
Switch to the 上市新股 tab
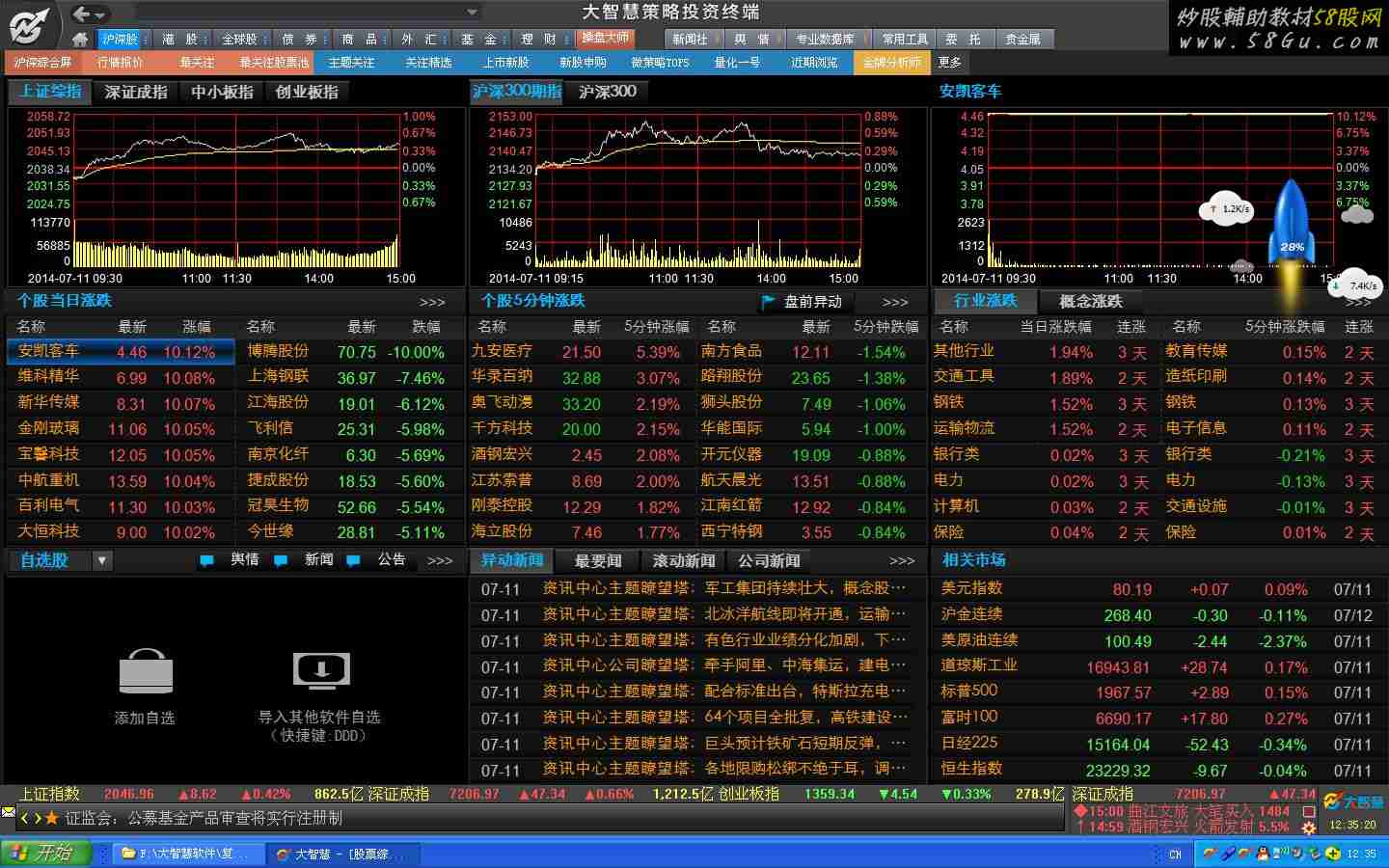click(x=505, y=63)
